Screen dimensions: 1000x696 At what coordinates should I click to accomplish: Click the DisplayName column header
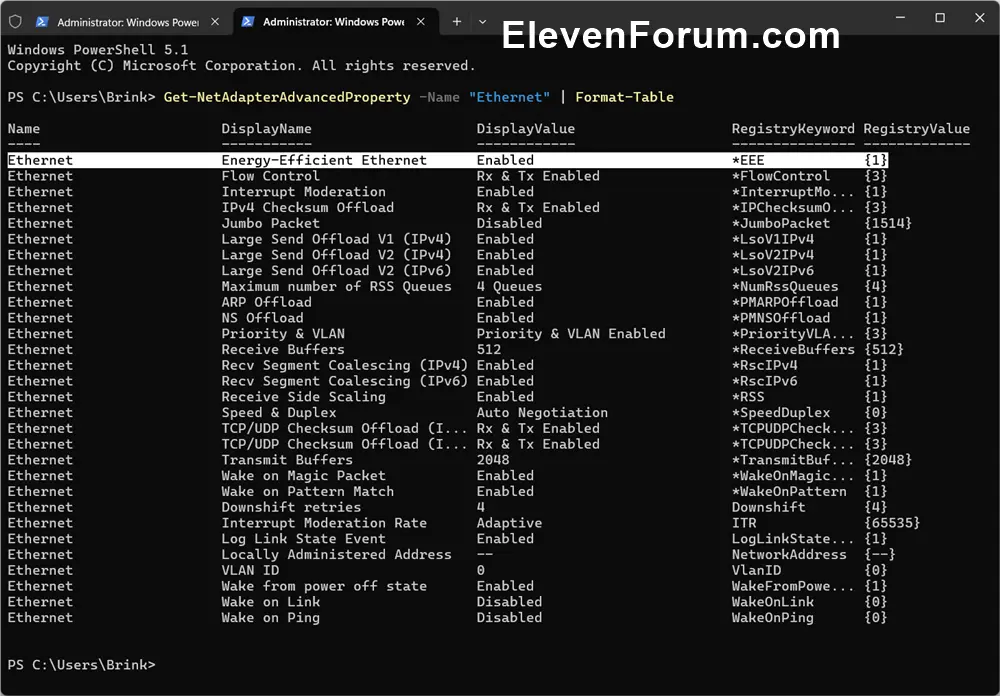point(267,129)
